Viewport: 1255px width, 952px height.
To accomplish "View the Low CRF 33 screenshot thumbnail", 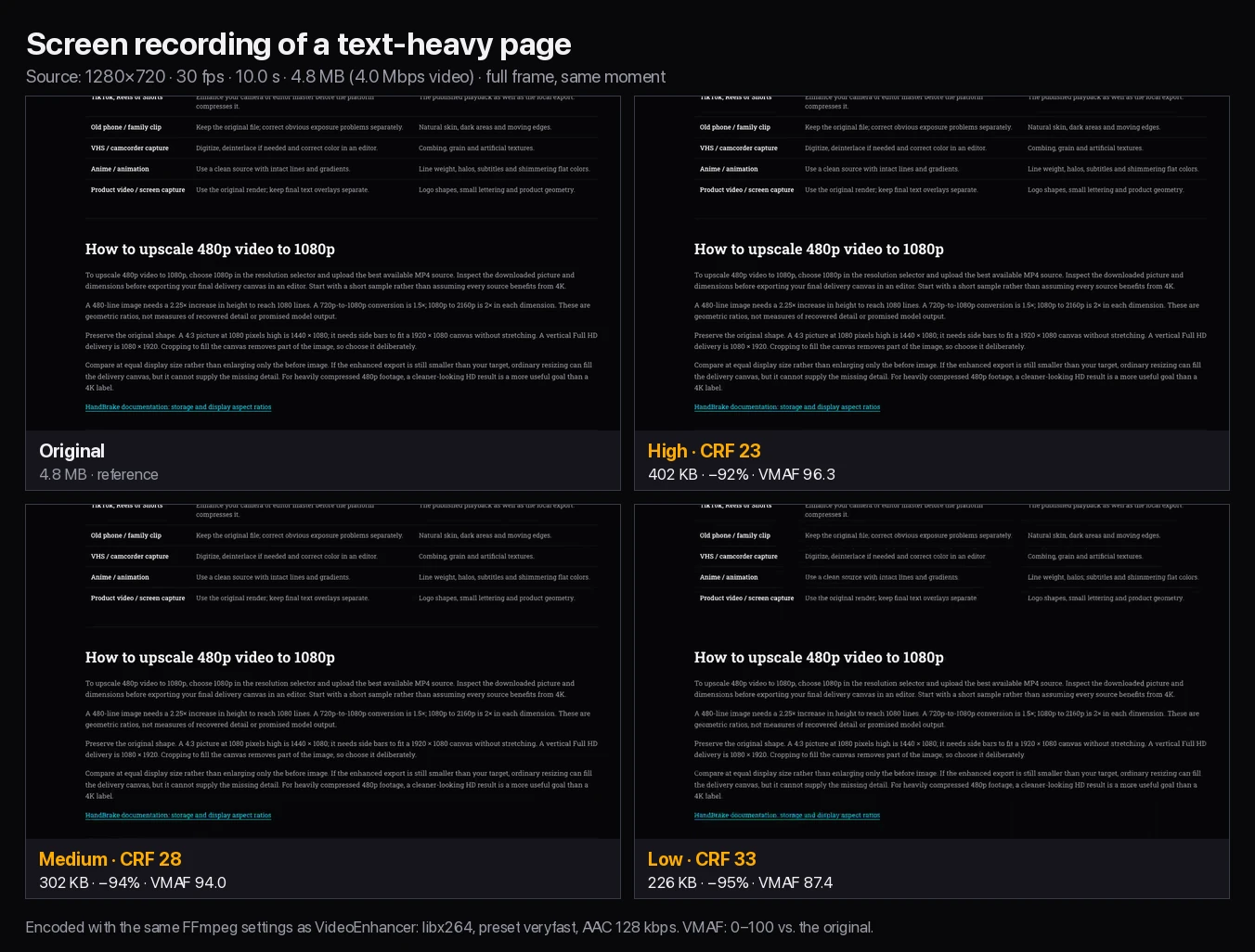I will tap(932, 672).
